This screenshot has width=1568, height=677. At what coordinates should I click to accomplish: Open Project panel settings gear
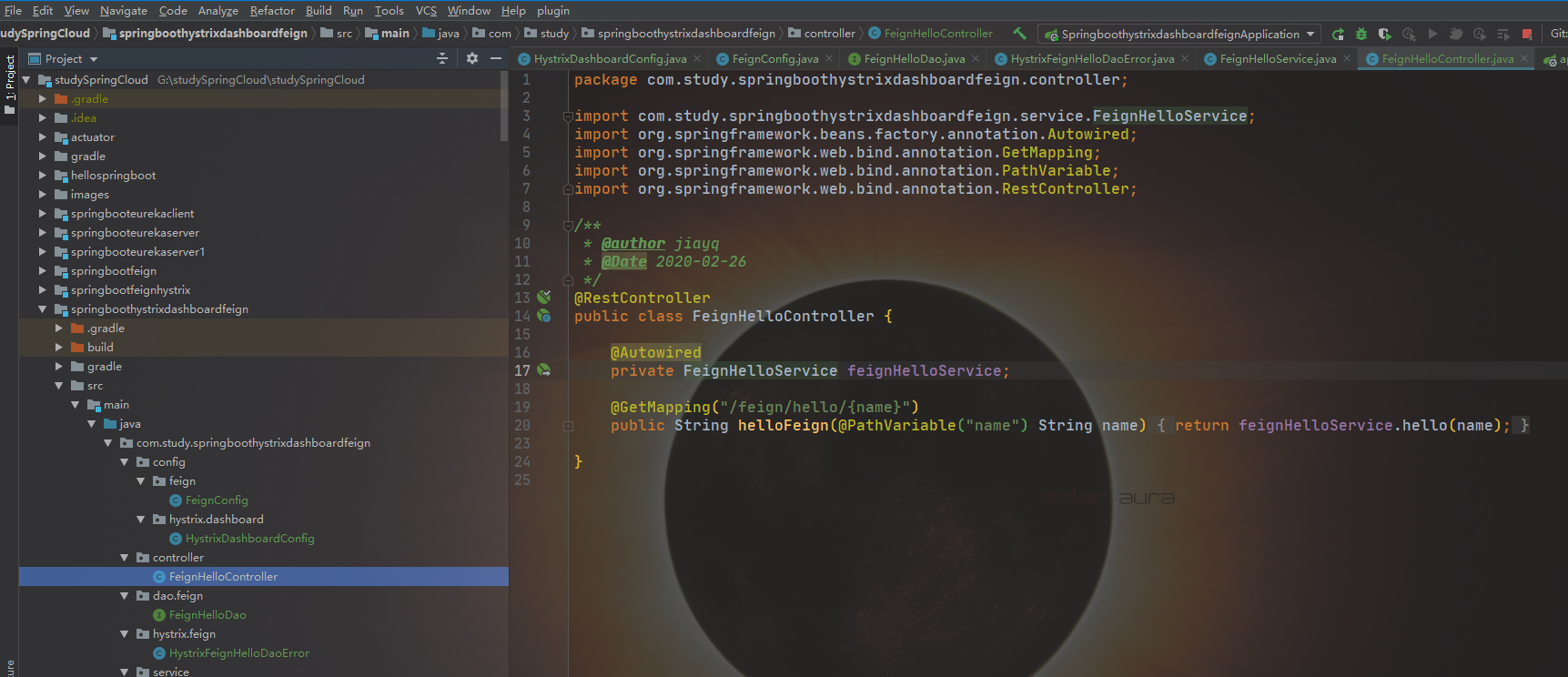point(471,58)
